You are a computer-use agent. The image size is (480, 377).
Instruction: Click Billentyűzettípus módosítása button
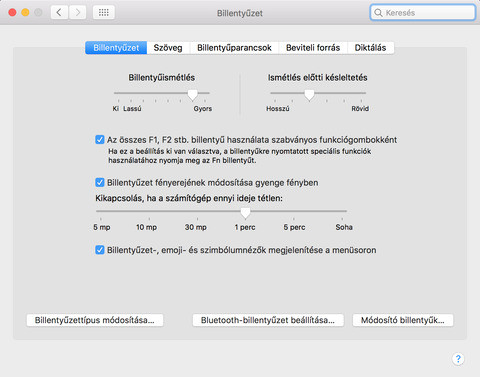coord(95,320)
